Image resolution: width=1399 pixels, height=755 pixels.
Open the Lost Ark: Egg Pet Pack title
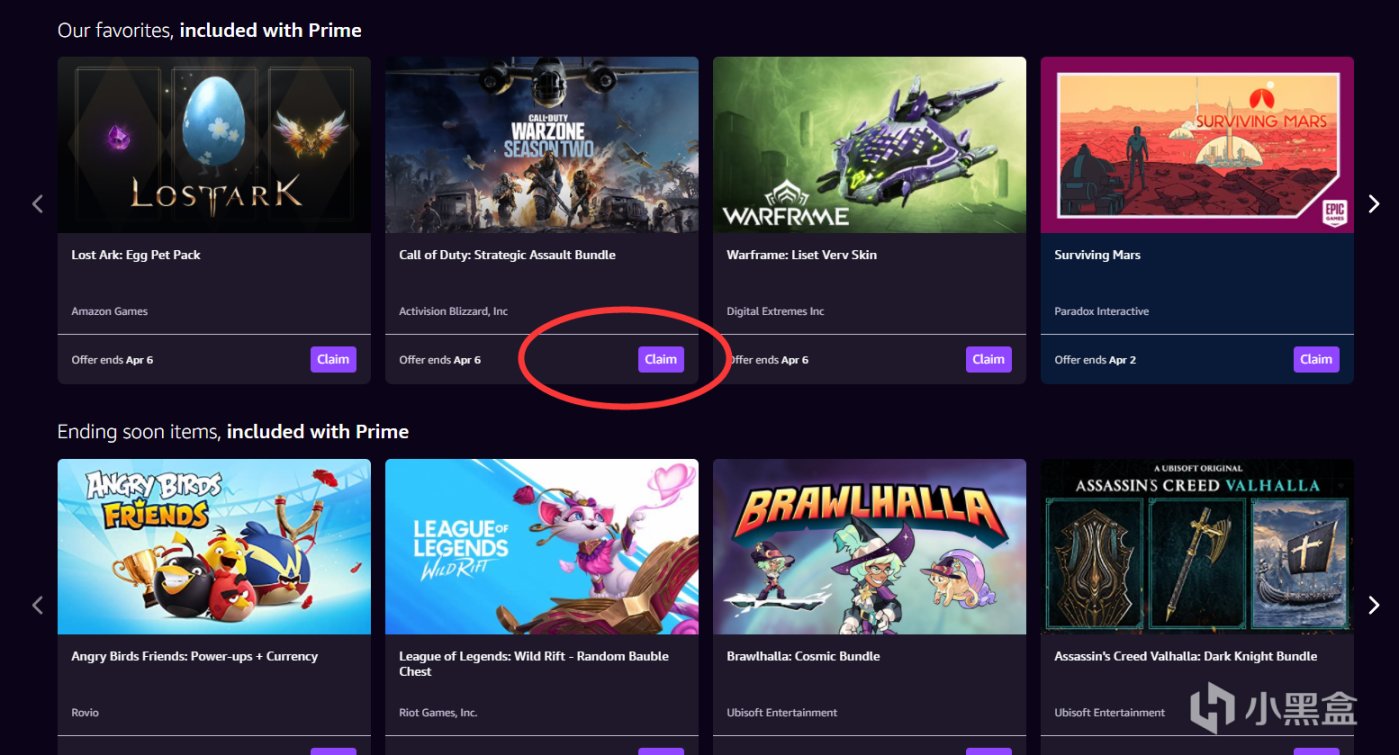click(x=136, y=255)
